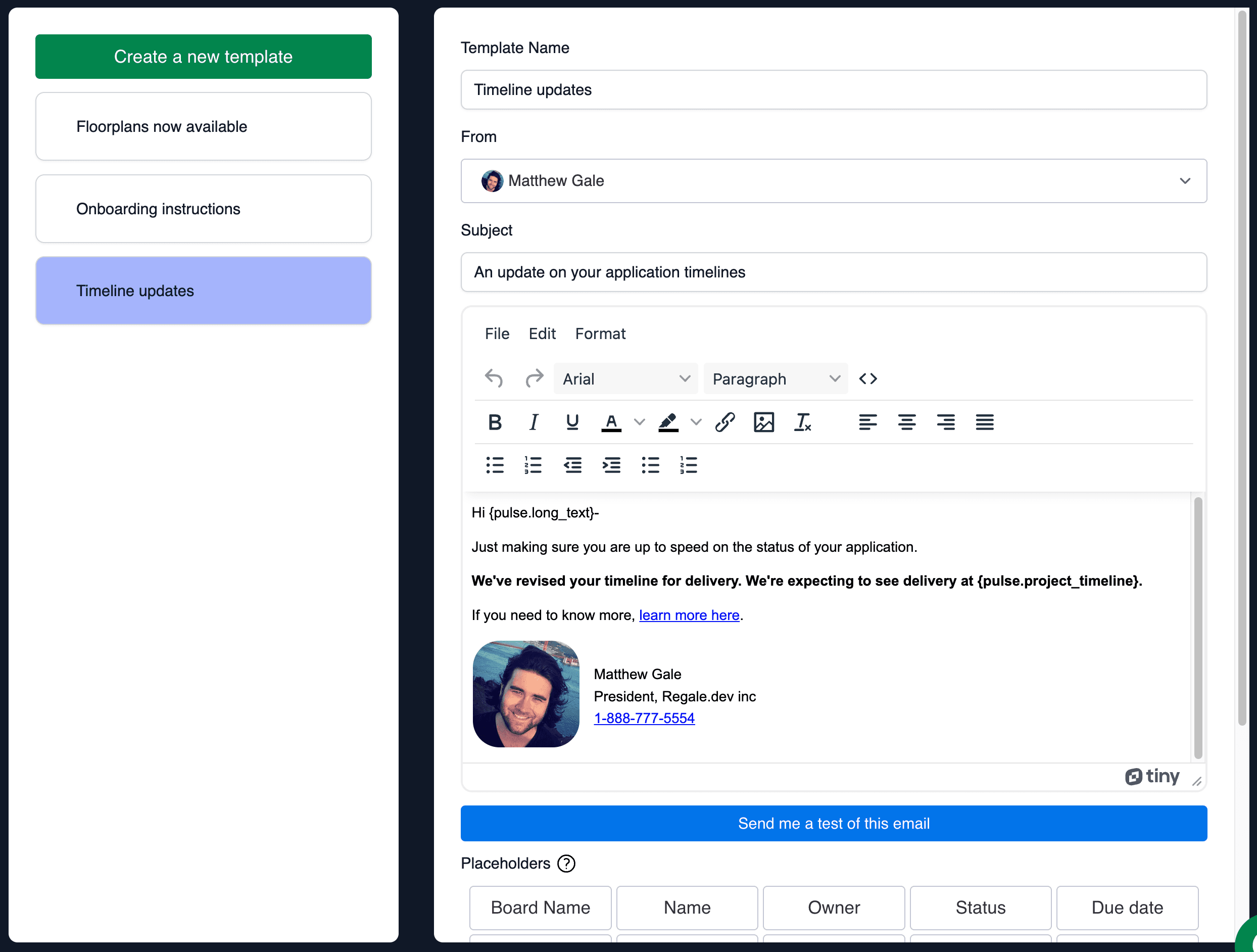
Task: Expand the From sender dropdown
Action: (1184, 181)
